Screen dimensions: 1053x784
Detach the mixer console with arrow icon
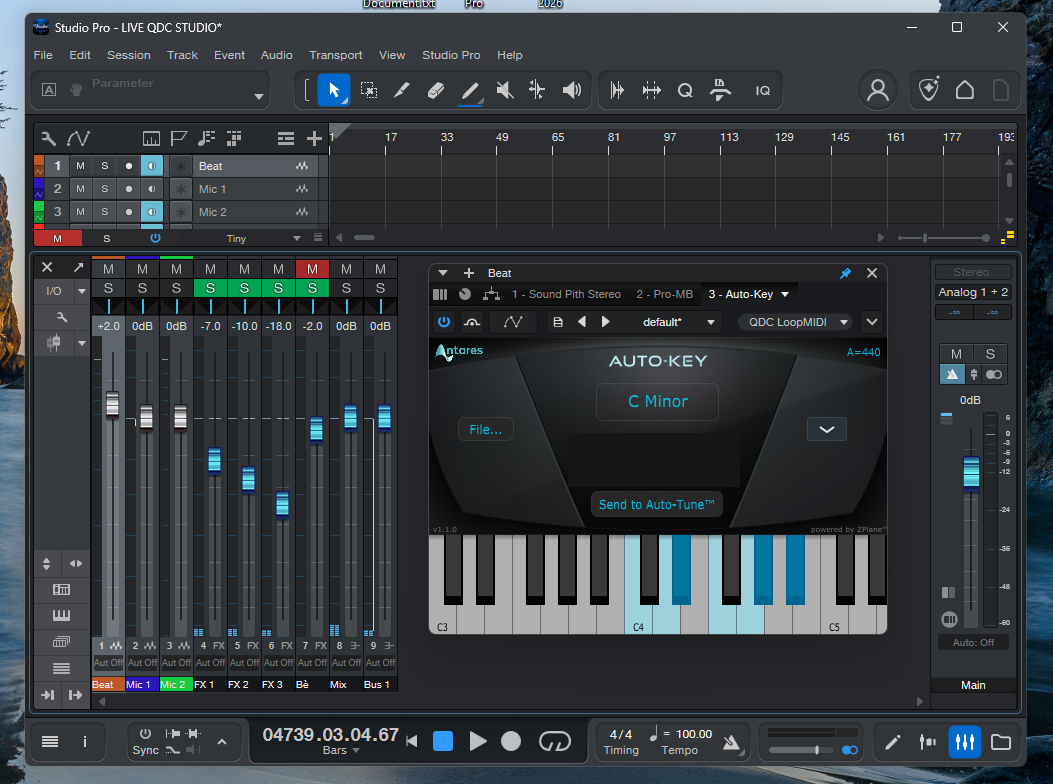point(79,267)
